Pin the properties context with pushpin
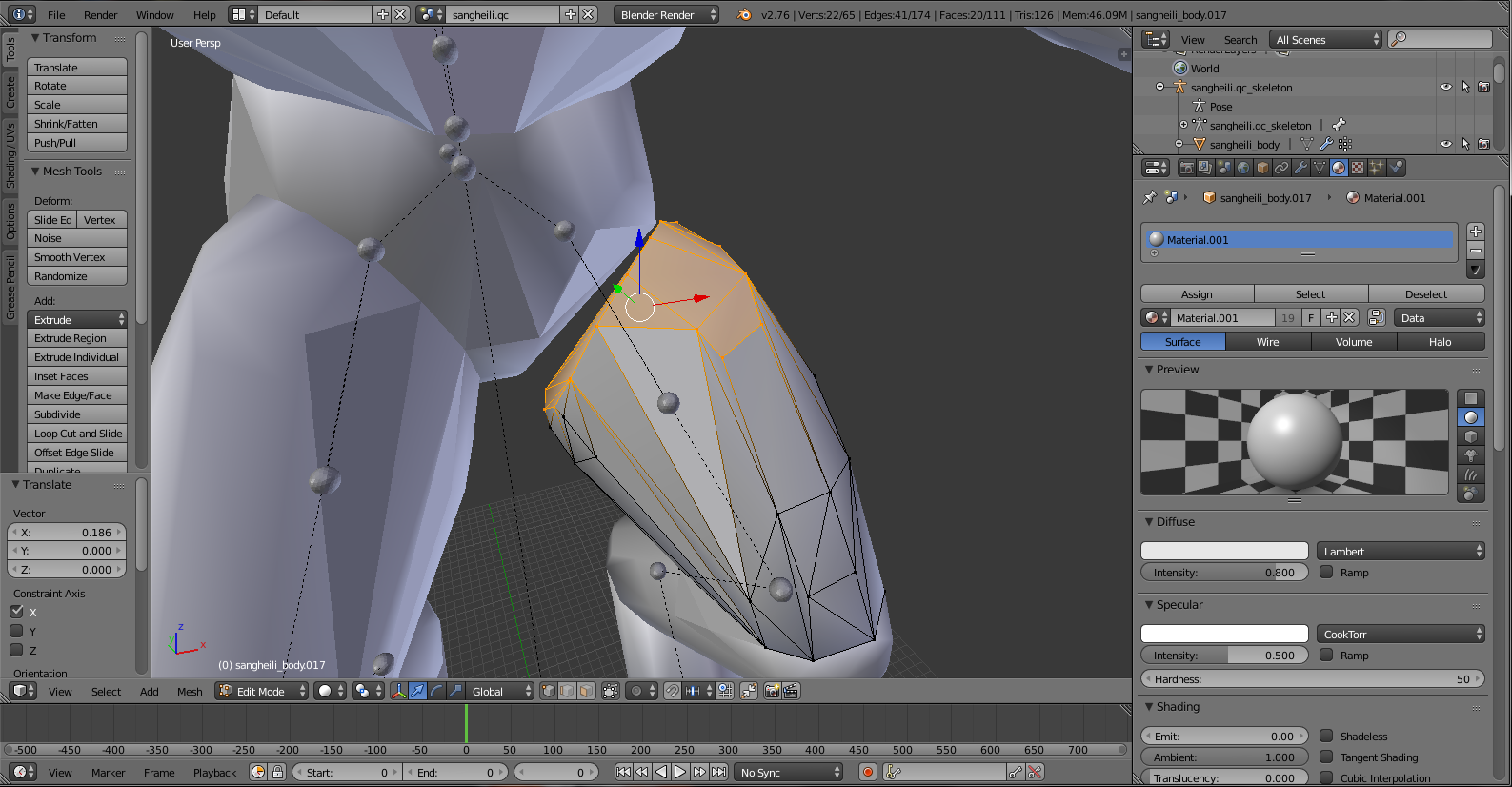 click(1150, 198)
